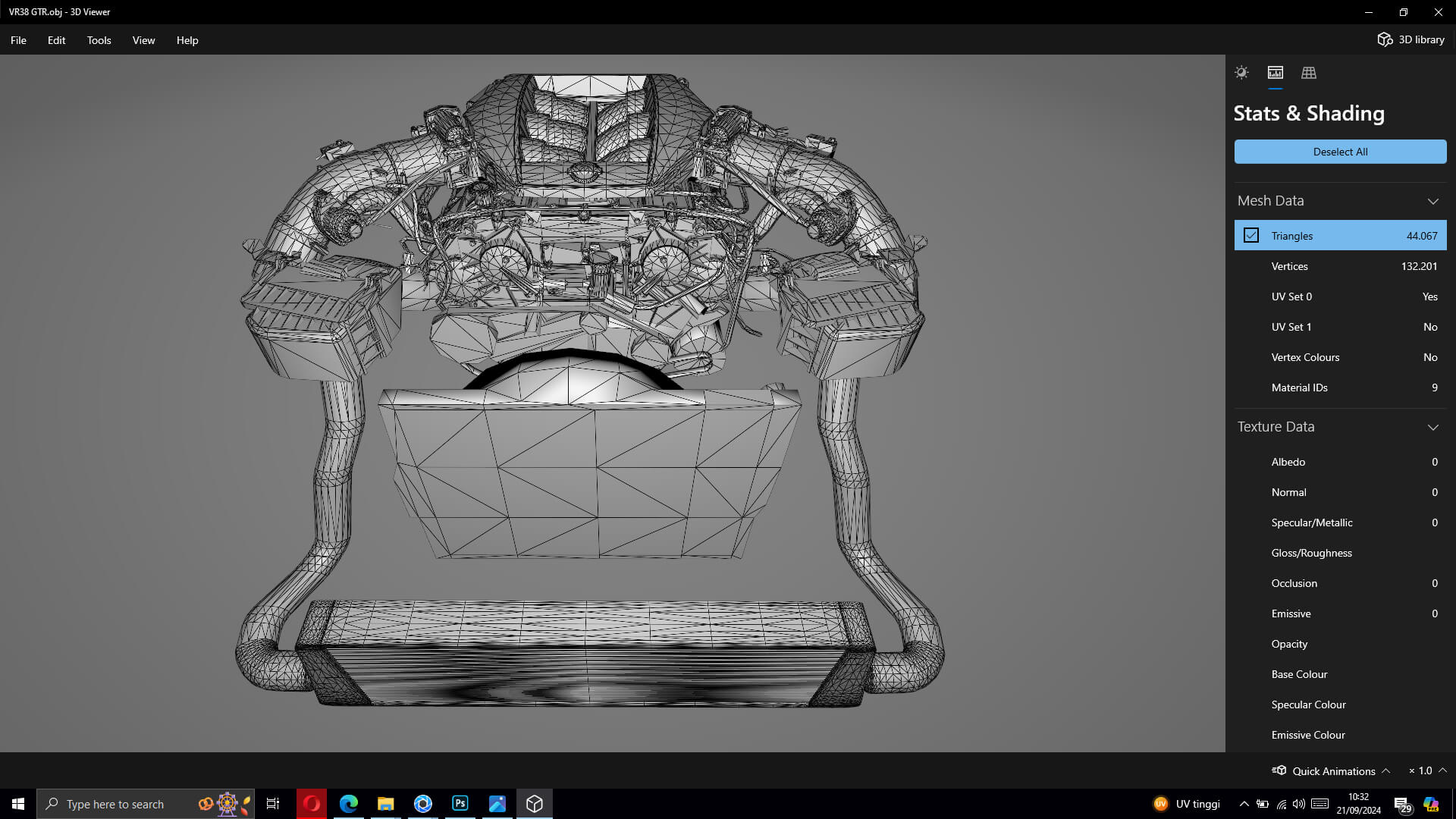The width and height of the screenshot is (1456, 819).
Task: Uncheck the Triangles checkbox
Action: [x=1251, y=236]
